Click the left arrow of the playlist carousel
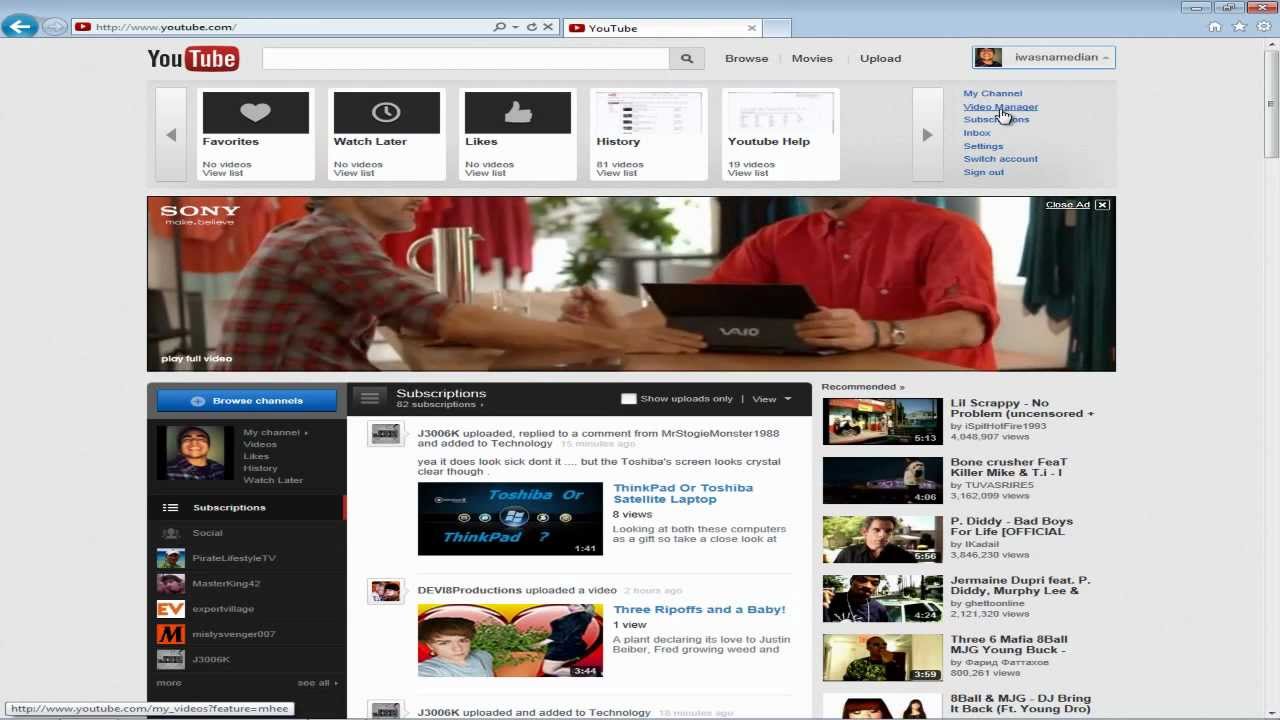The width and height of the screenshot is (1280, 720). (171, 135)
